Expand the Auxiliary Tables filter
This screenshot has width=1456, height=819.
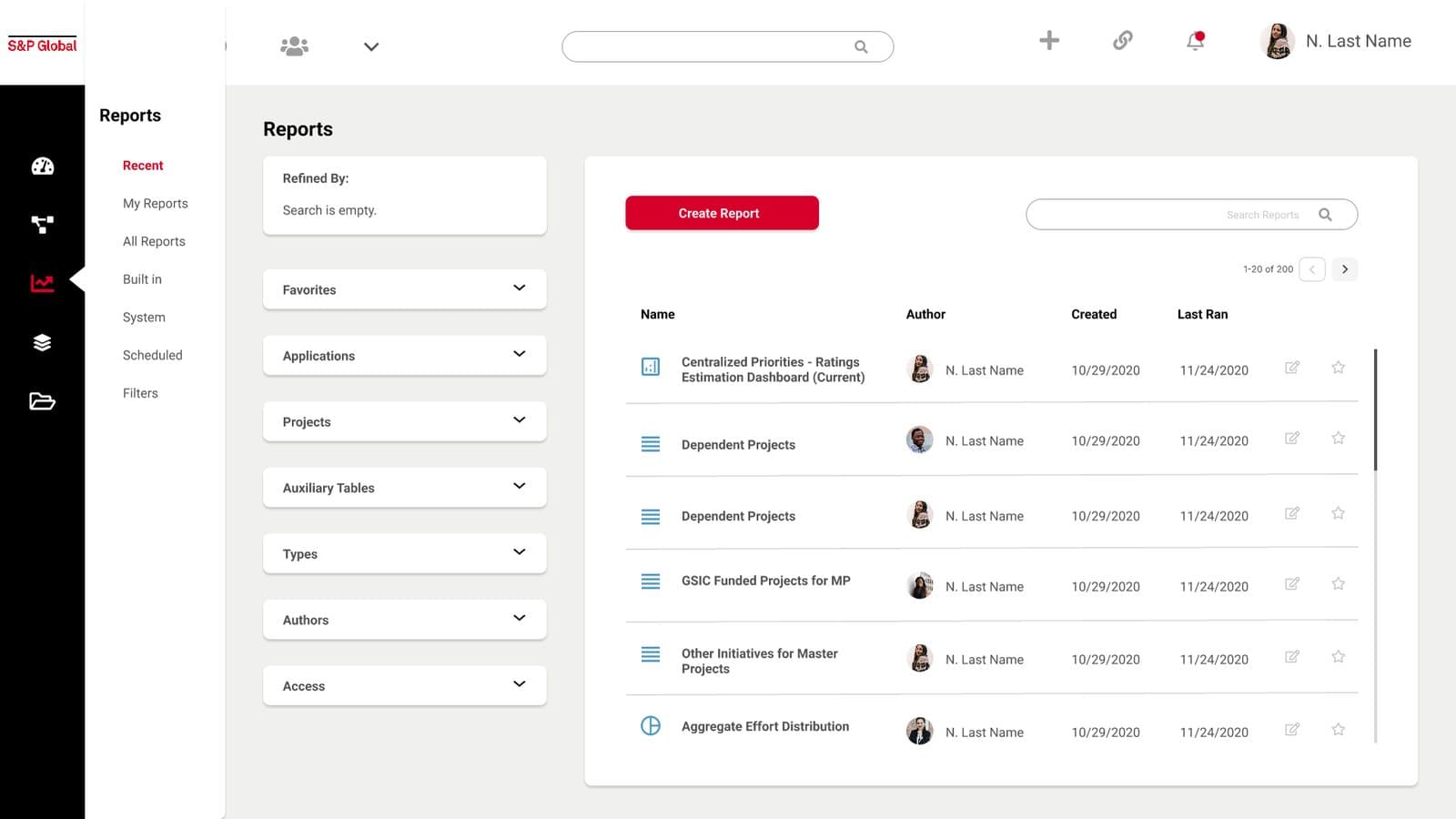click(405, 488)
